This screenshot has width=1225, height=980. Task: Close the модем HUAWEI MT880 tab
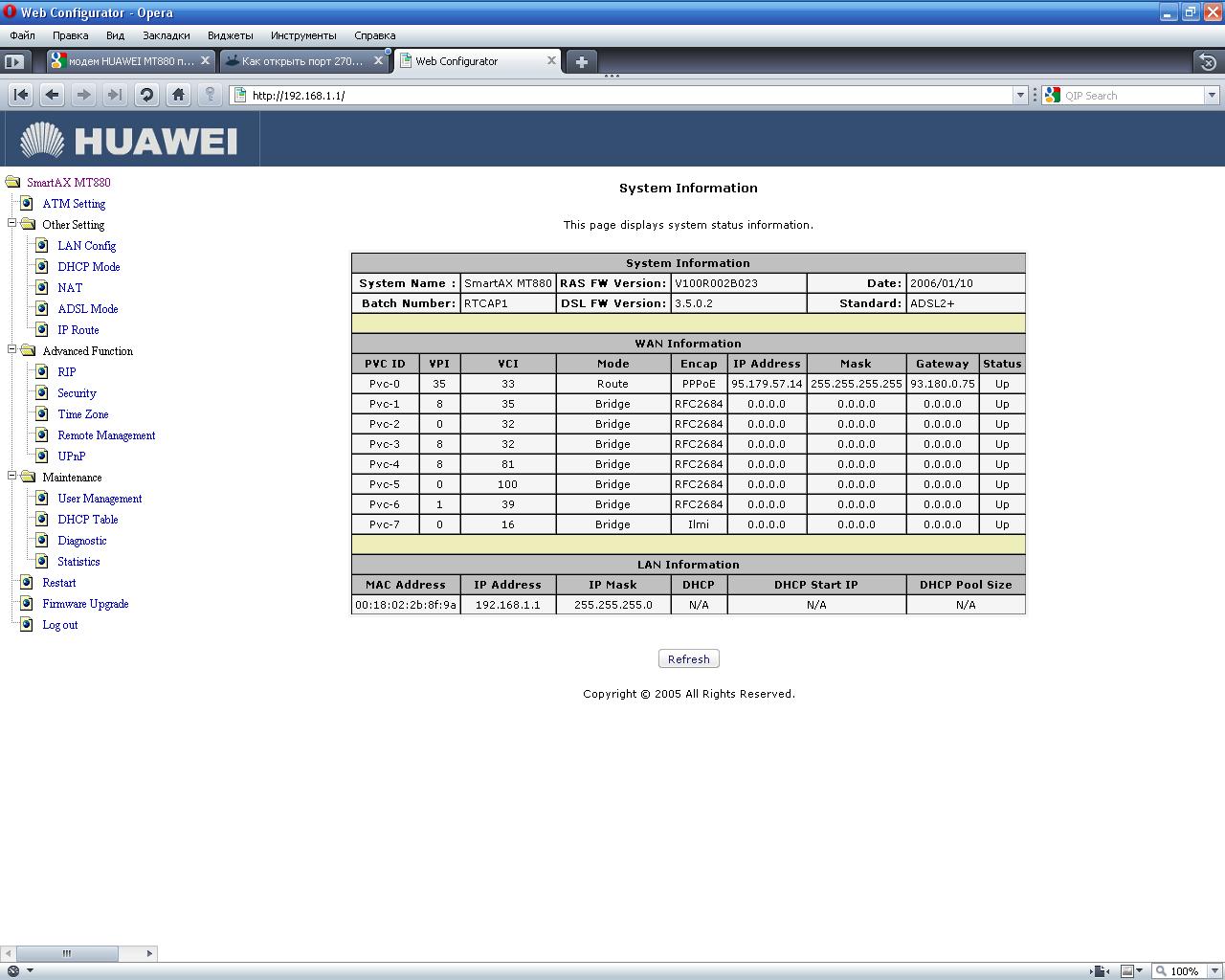205,60
